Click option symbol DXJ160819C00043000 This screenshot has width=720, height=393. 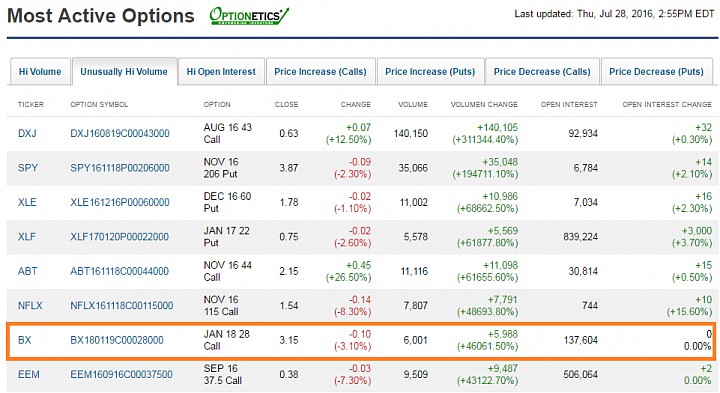pyautogui.click(x=120, y=134)
